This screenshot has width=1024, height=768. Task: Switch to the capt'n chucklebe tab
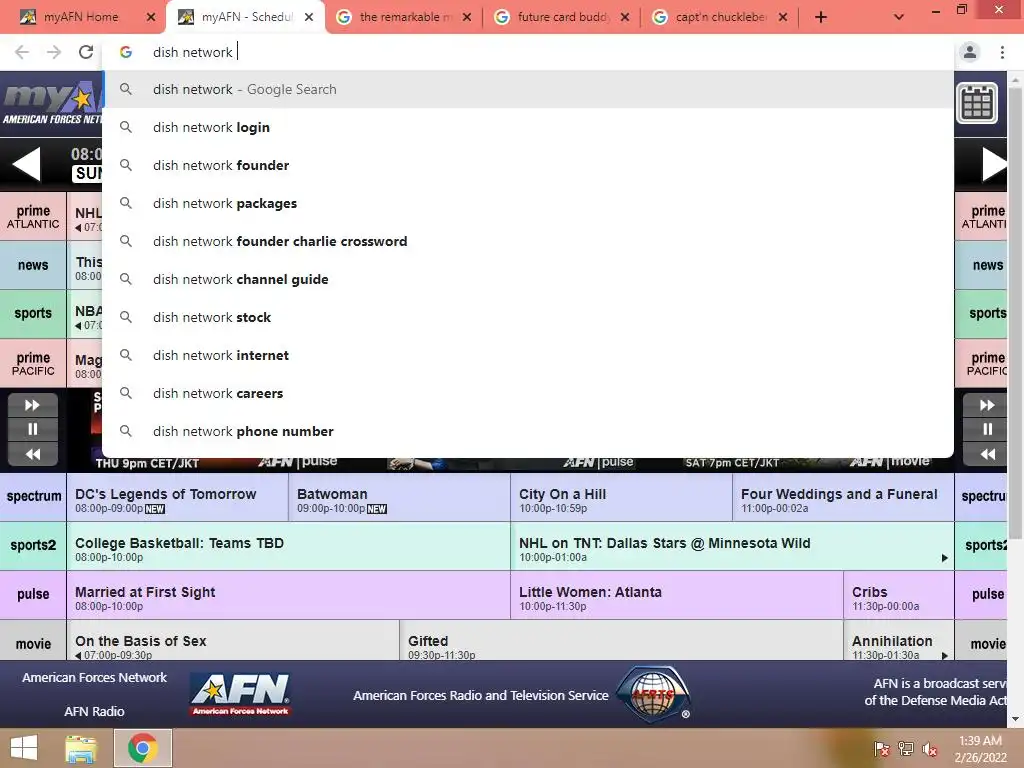(x=721, y=17)
